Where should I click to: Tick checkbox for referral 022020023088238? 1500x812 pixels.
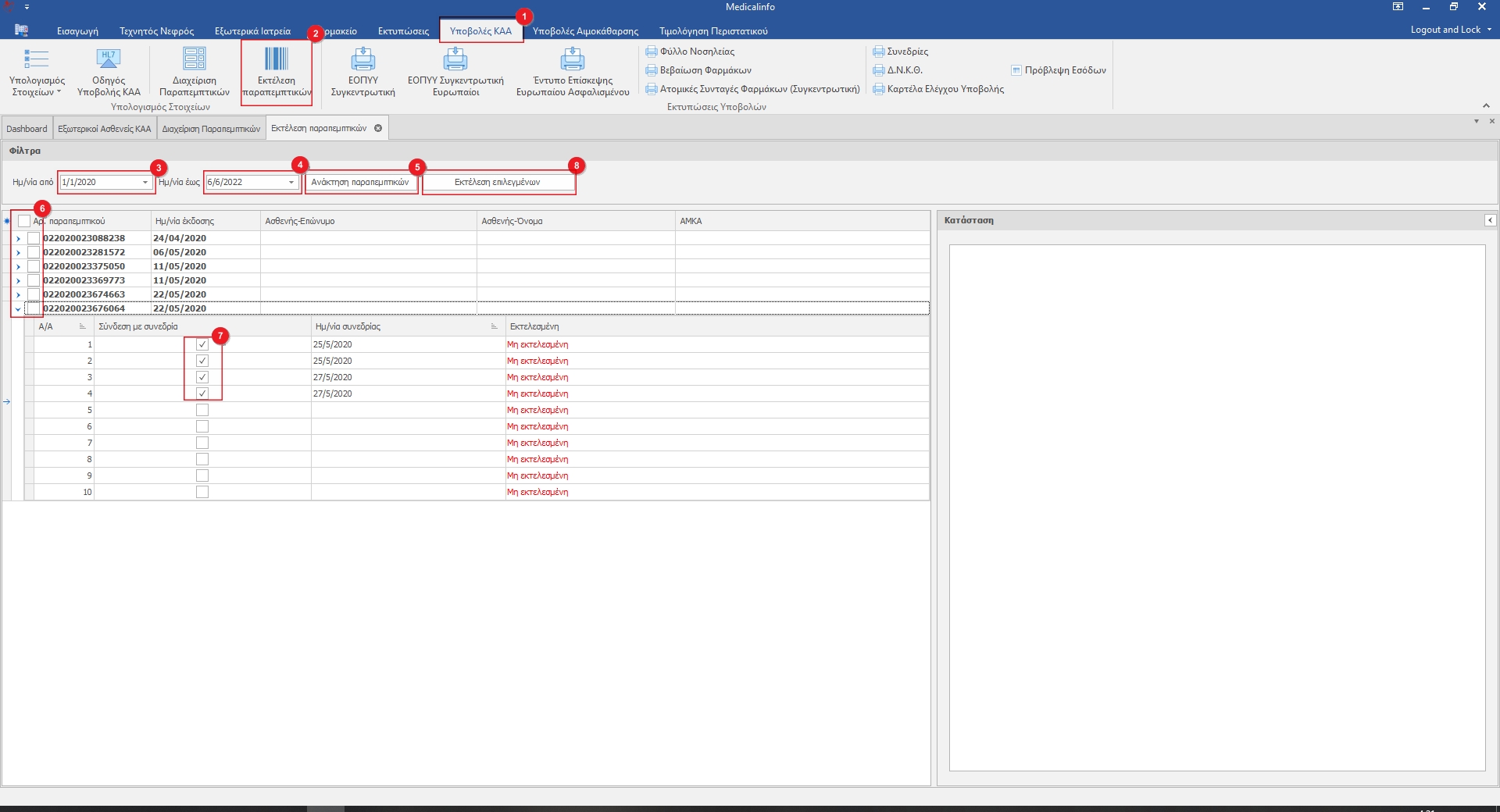point(34,238)
